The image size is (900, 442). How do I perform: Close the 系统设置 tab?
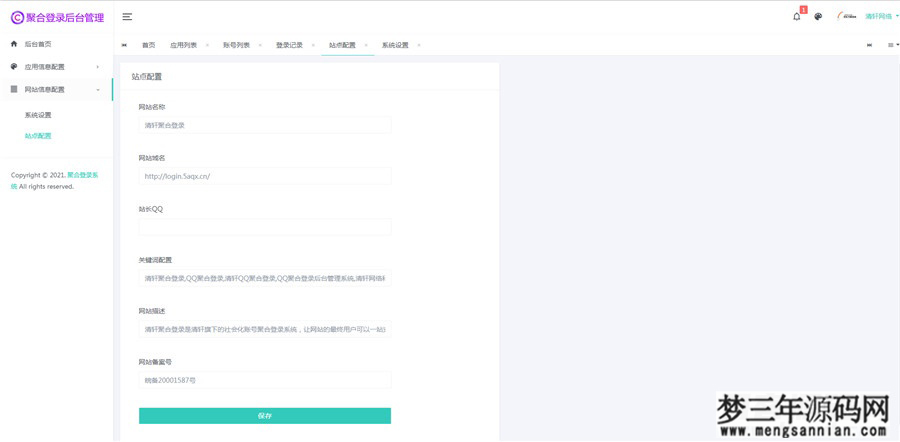(418, 45)
